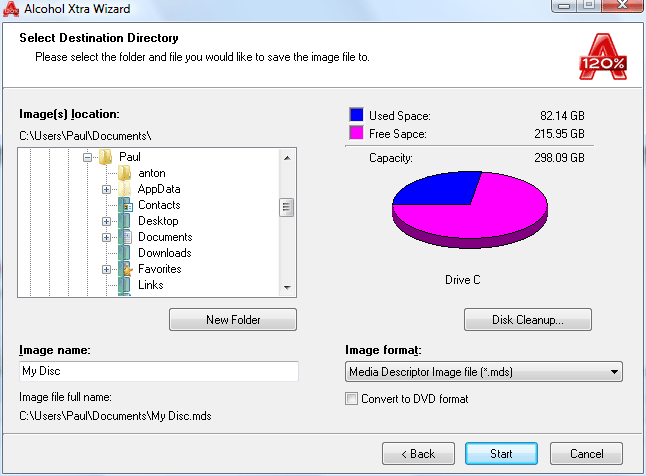Click the Favorites star folder icon
This screenshot has width=646, height=476.
pyautogui.click(x=125, y=269)
